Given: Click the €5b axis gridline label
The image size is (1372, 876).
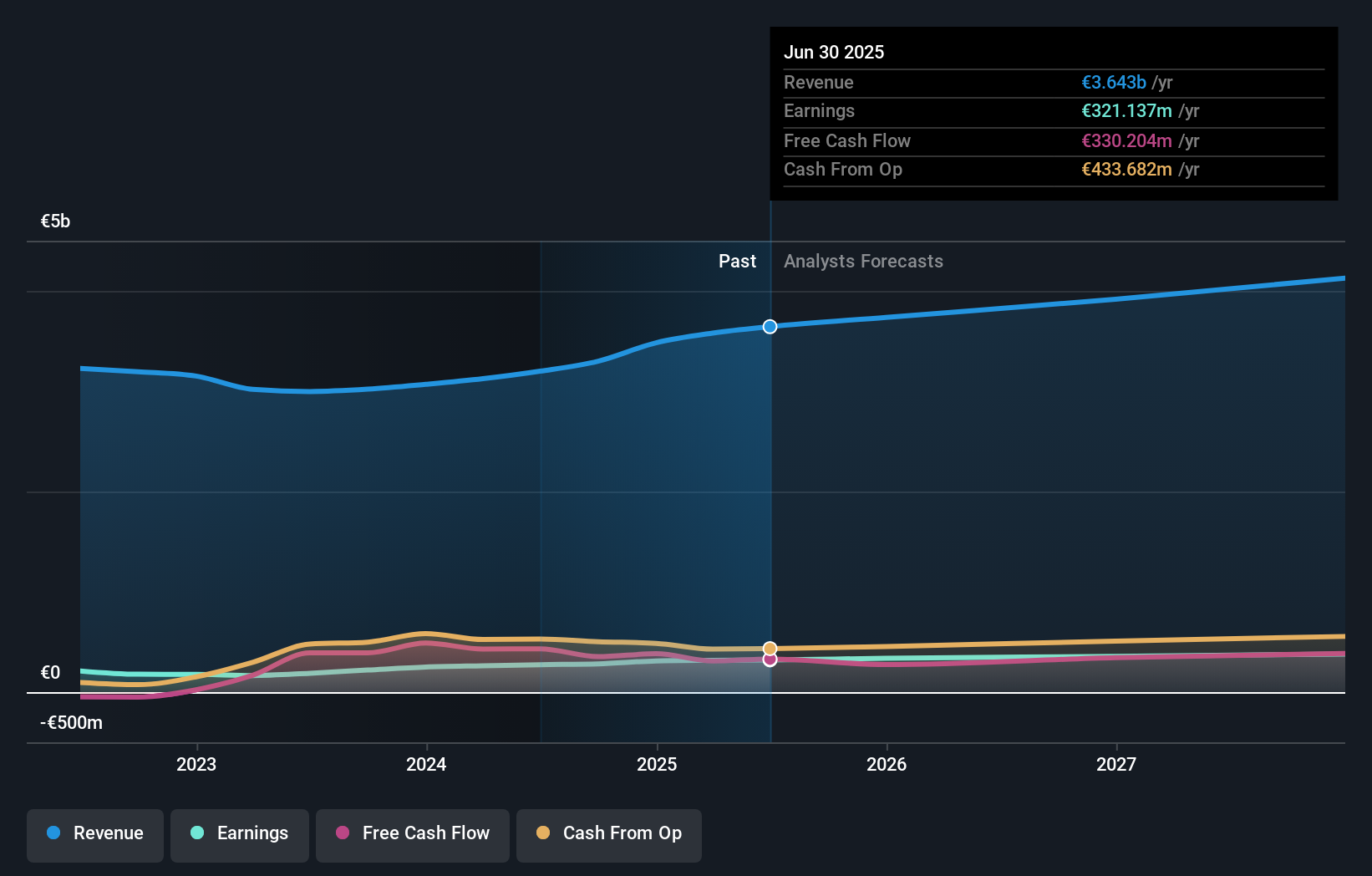Looking at the screenshot, I should coord(53,221).
